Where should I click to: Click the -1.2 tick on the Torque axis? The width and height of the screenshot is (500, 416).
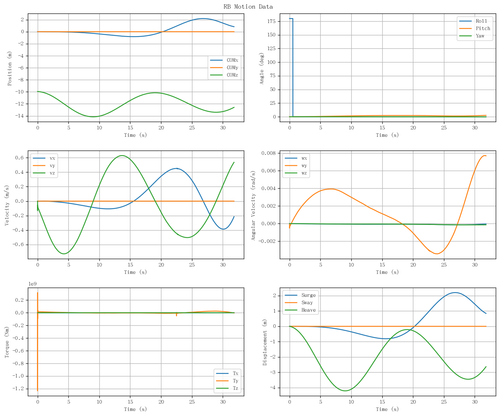(x=18, y=389)
